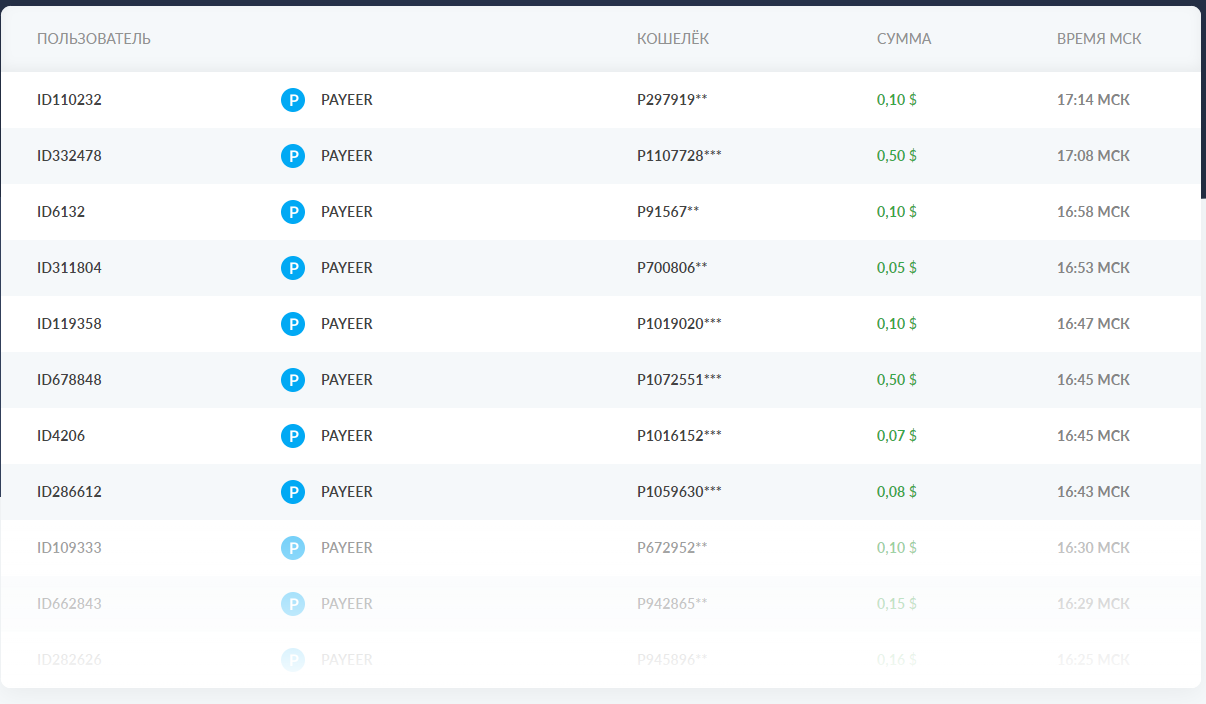
Task: Click wallet number P1019020***
Action: tap(679, 324)
